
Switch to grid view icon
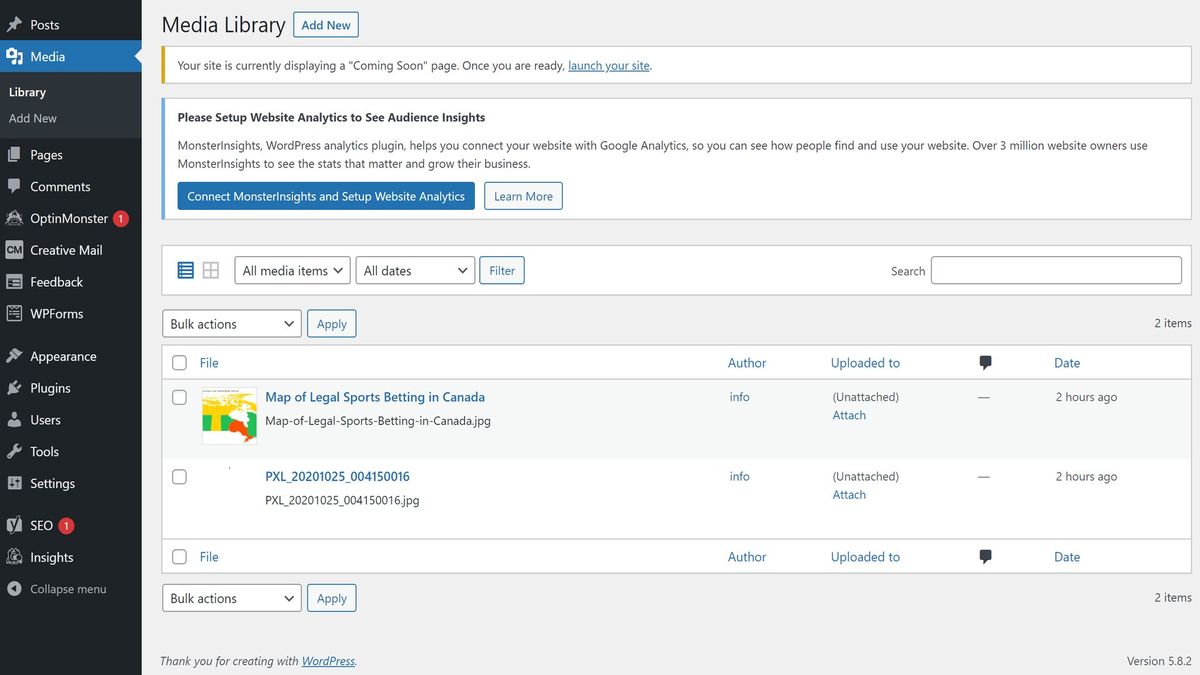pyautogui.click(x=211, y=270)
